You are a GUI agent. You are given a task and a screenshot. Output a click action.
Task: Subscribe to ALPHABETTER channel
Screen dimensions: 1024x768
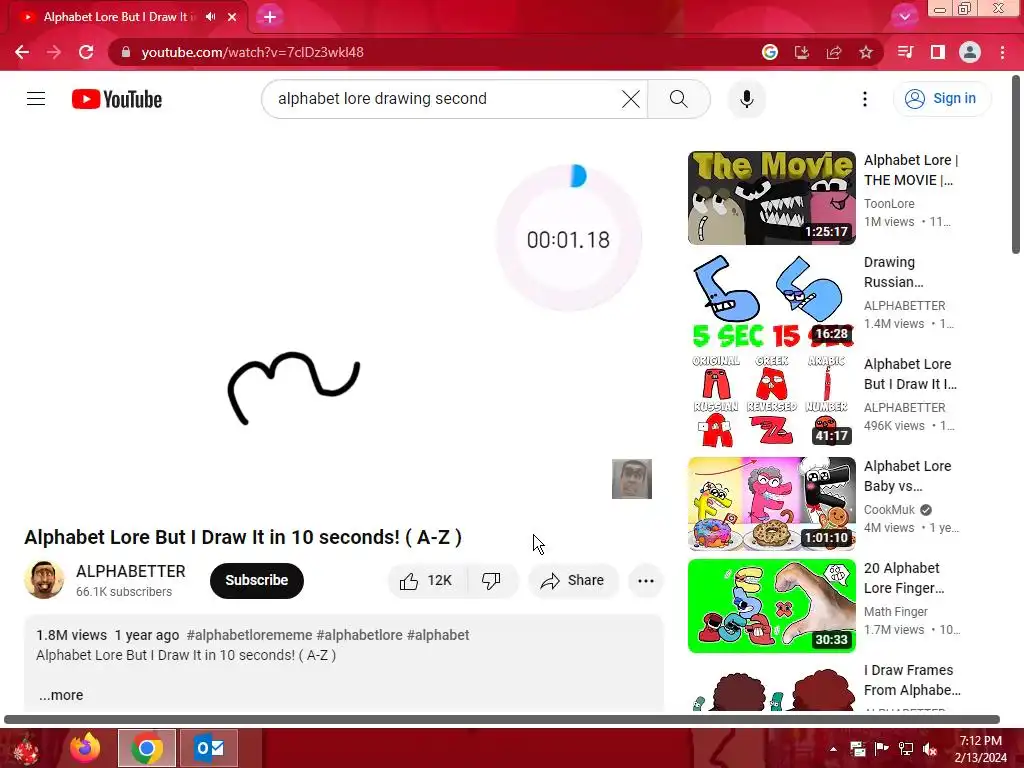tap(257, 580)
